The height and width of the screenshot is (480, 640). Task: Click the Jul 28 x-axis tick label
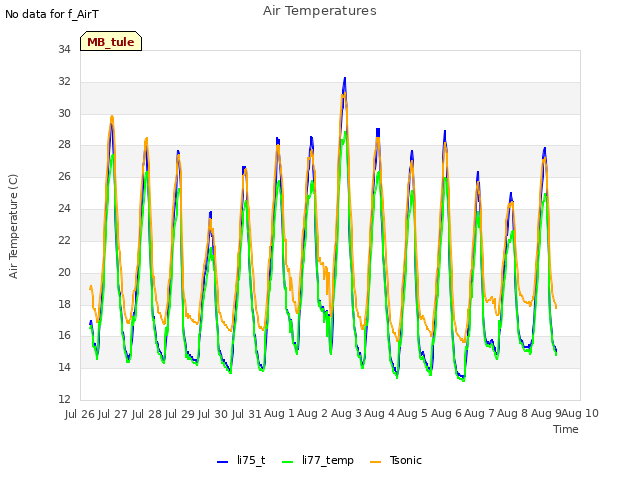coord(147,414)
